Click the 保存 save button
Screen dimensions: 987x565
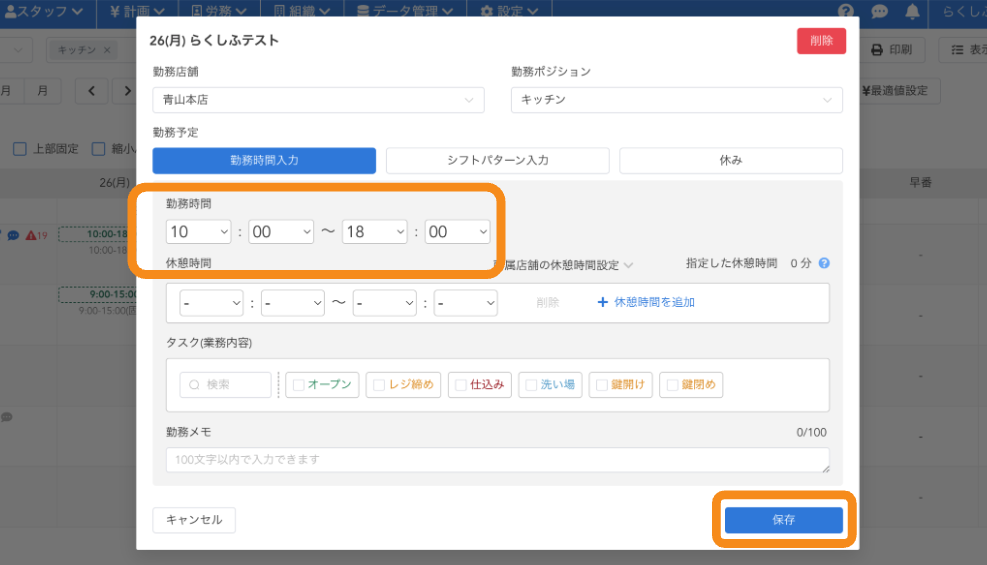pyautogui.click(x=784, y=520)
